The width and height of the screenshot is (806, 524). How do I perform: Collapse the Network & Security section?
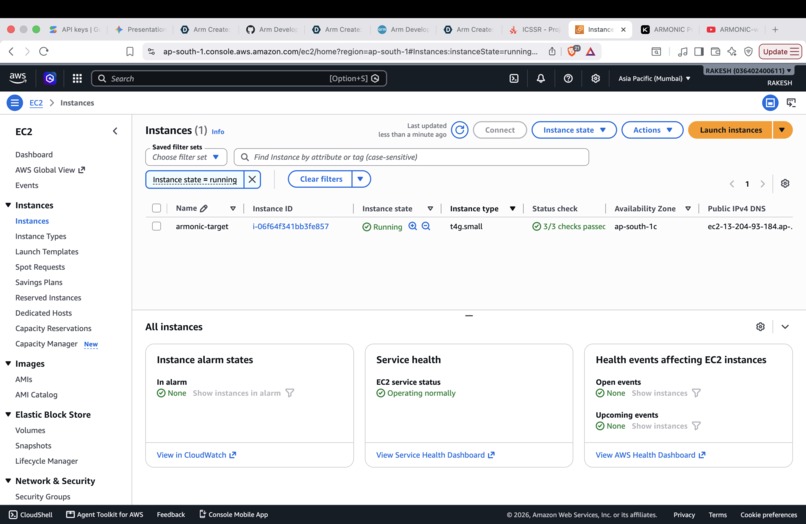coord(8,481)
